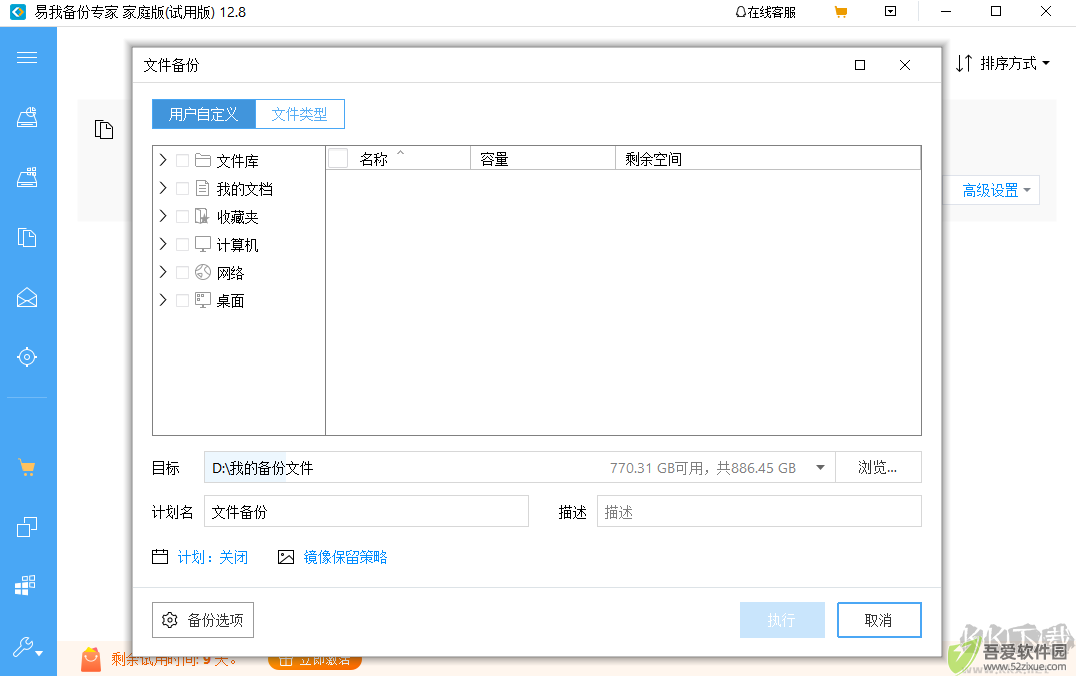The image size is (1076, 676).
Task: Expand the 收藏夹 tree node
Action: (x=163, y=216)
